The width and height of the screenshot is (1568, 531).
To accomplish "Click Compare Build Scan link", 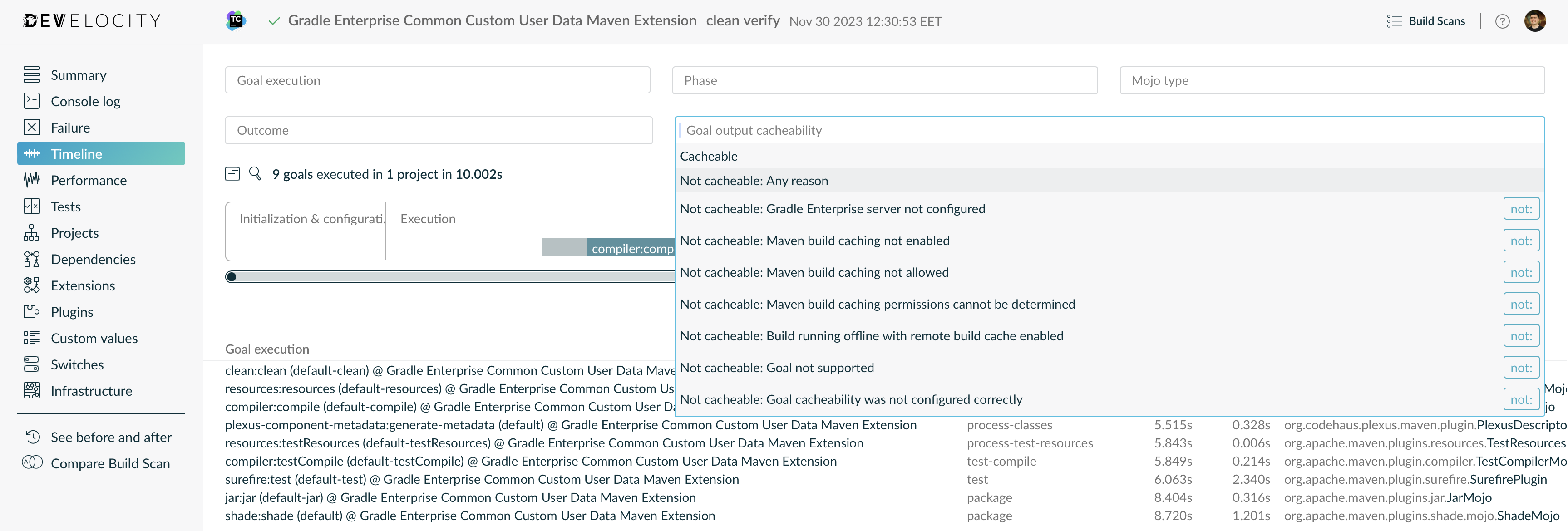I will pos(109,463).
